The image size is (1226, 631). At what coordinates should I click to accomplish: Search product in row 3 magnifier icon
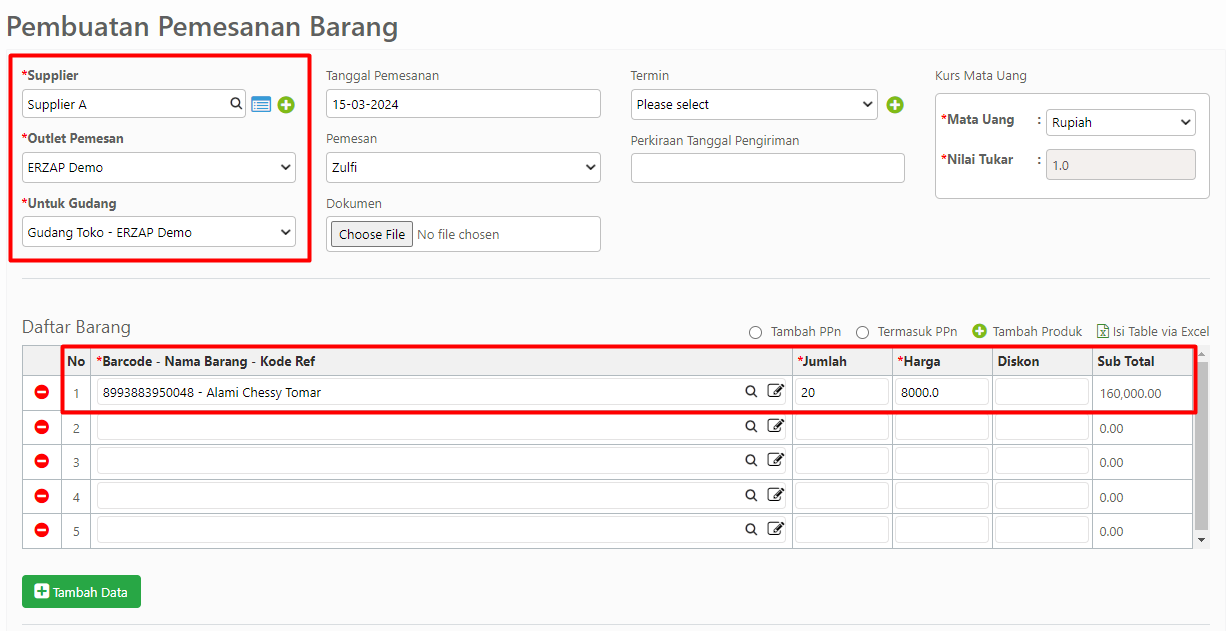(x=751, y=460)
